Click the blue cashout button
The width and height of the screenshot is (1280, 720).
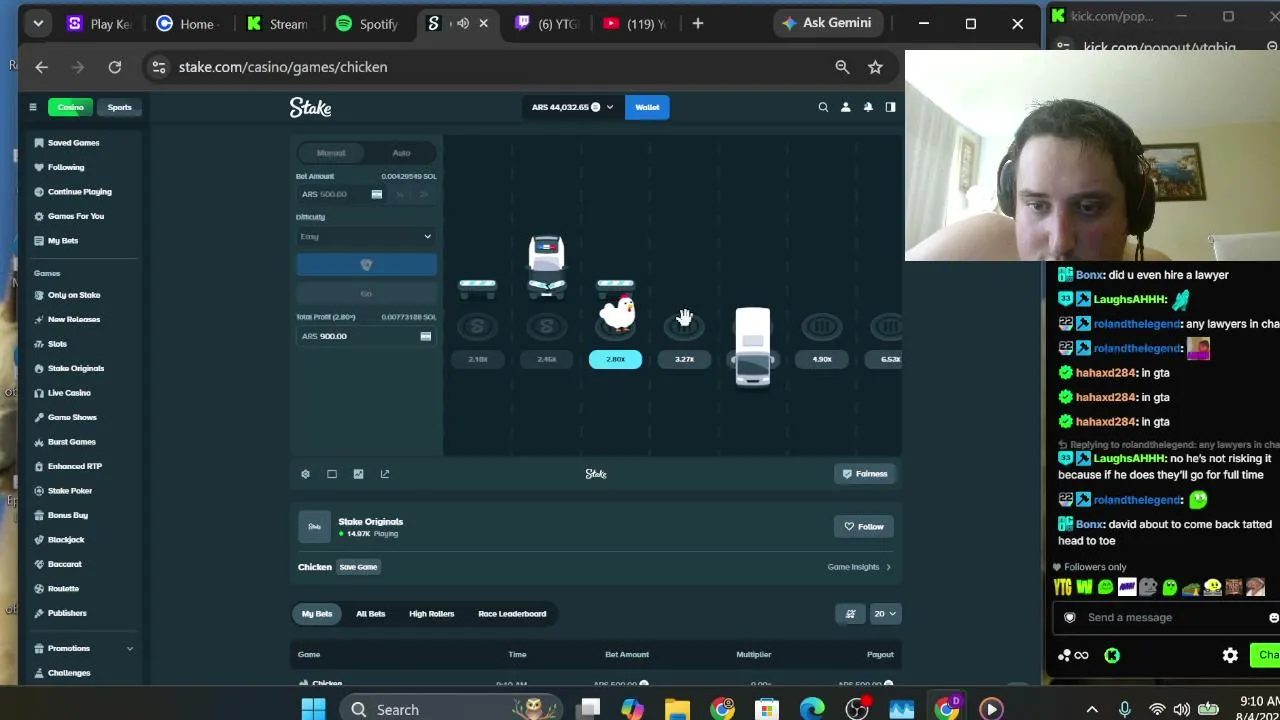(366, 265)
